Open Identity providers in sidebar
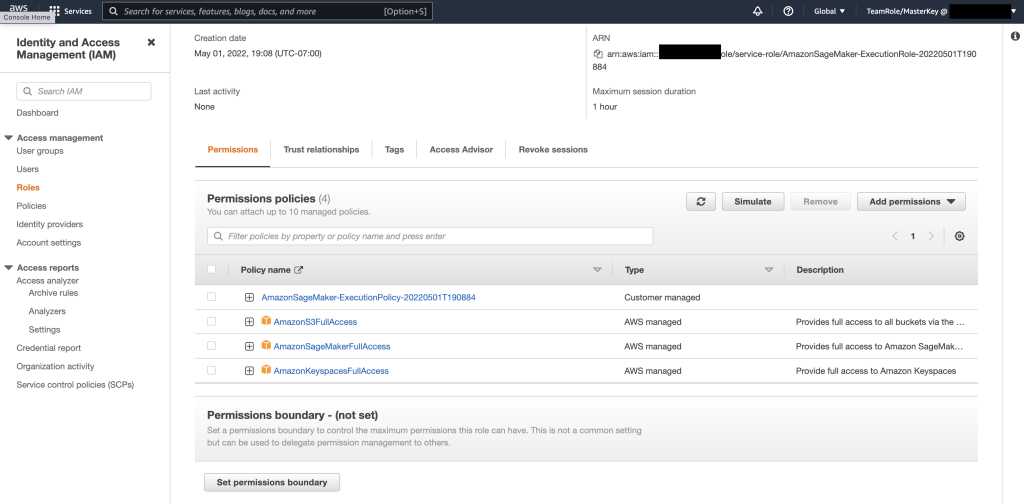 click(50, 224)
